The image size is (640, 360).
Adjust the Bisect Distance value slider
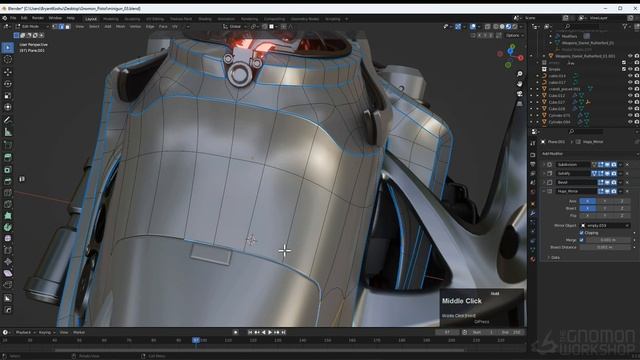click(x=605, y=247)
